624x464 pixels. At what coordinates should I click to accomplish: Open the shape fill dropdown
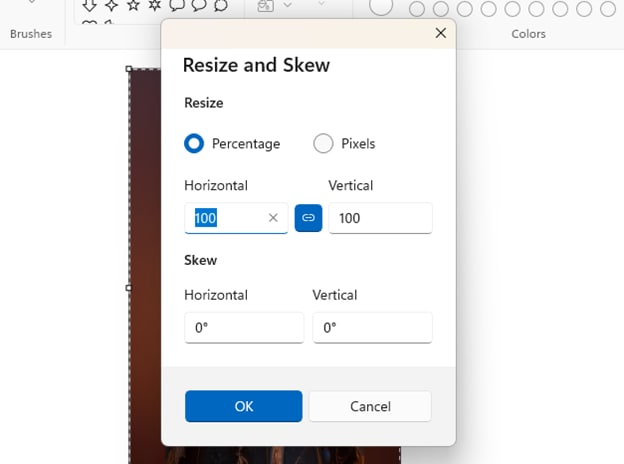click(x=289, y=6)
